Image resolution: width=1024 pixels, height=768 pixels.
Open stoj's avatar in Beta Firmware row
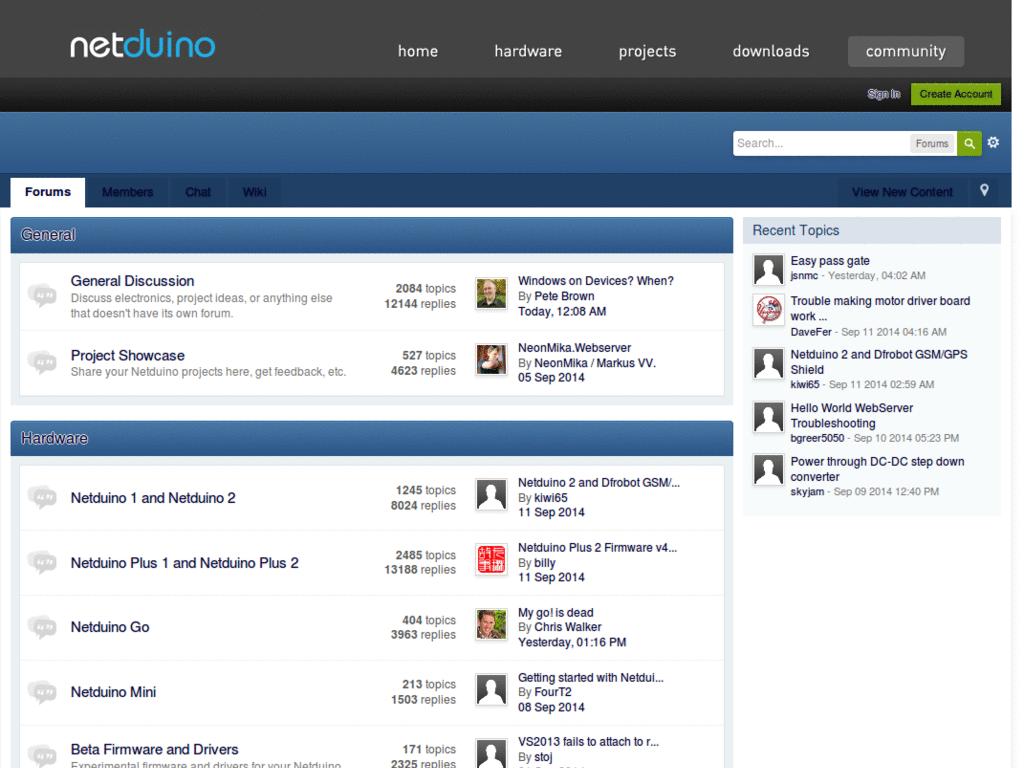point(491,753)
